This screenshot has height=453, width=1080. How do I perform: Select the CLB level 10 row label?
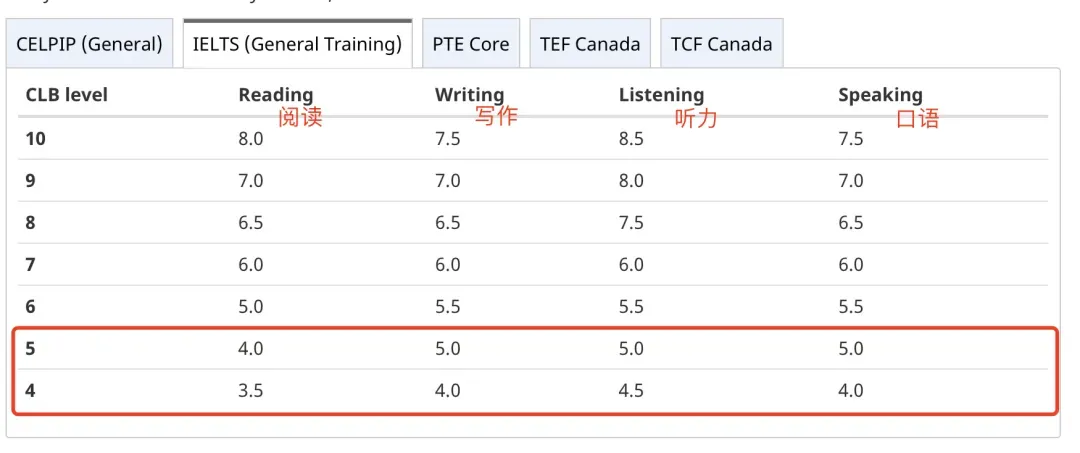pos(36,139)
